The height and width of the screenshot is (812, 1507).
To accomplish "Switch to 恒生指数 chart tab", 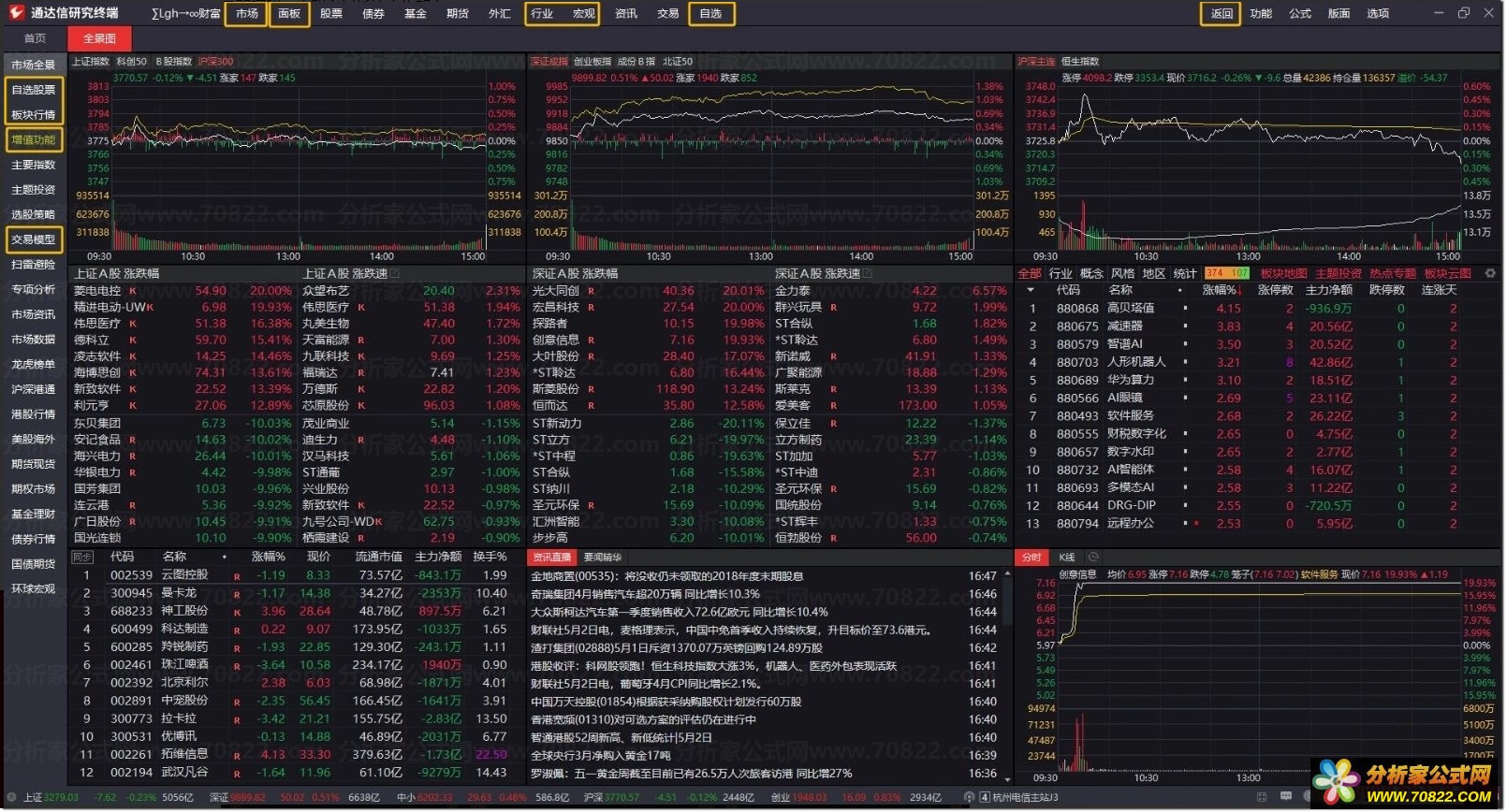I will (1080, 62).
